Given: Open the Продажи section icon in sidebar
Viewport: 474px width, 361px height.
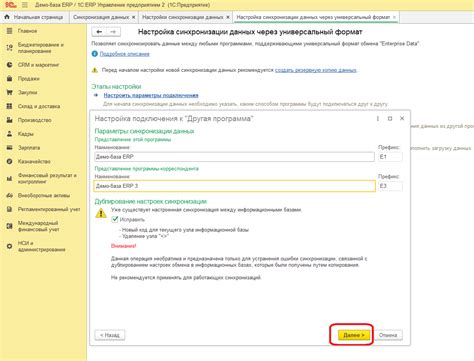Looking at the screenshot, I should point(9,79).
